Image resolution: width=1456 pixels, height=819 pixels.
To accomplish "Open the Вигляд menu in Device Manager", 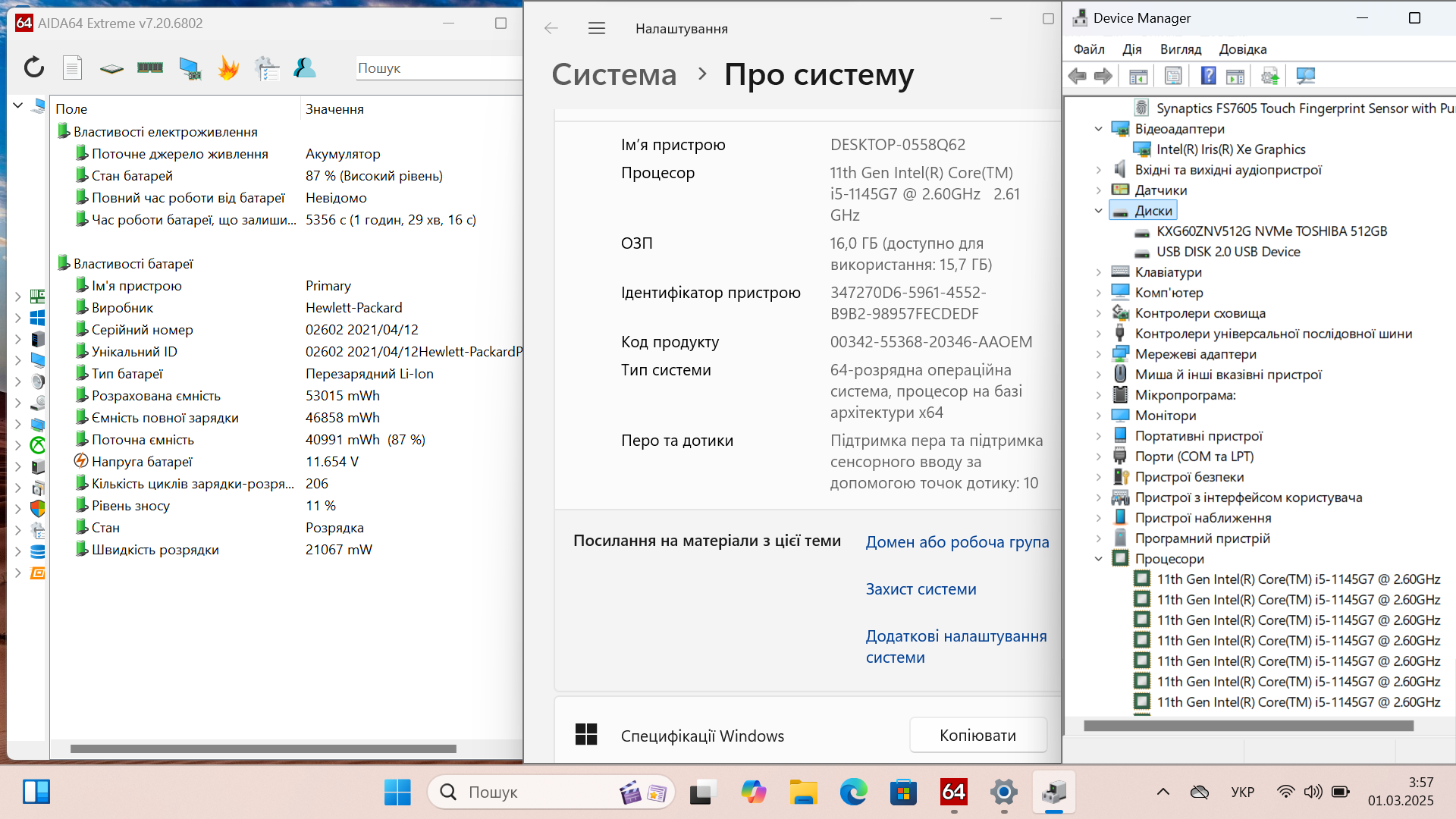I will point(1181,49).
